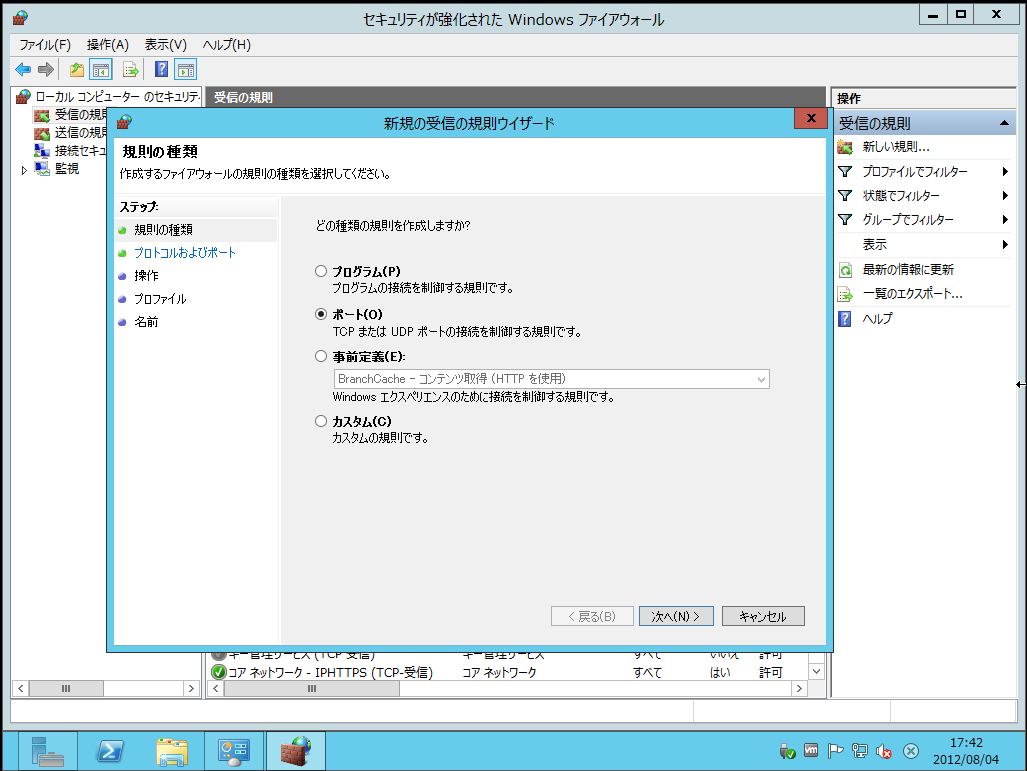
Task: Click the 新しい規則 firewall icon in Actions pane
Action: (x=845, y=147)
